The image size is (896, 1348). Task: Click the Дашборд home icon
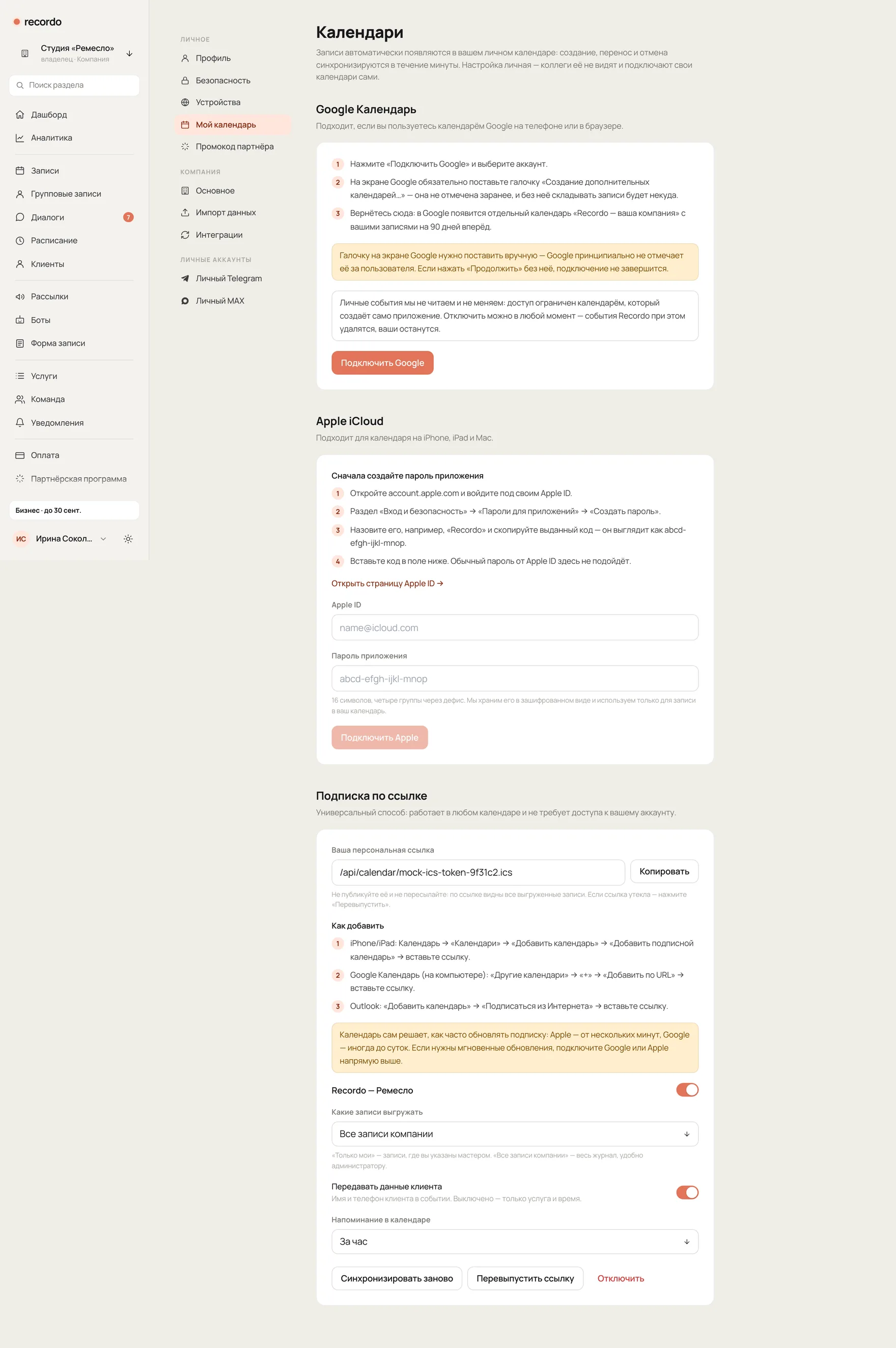point(20,115)
